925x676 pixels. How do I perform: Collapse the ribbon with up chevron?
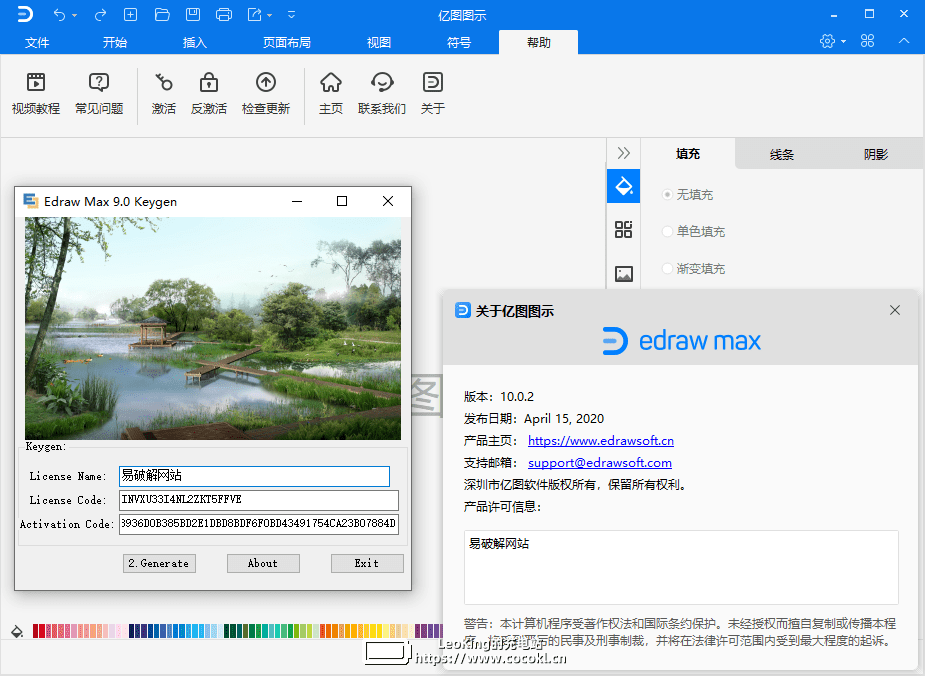coord(904,41)
